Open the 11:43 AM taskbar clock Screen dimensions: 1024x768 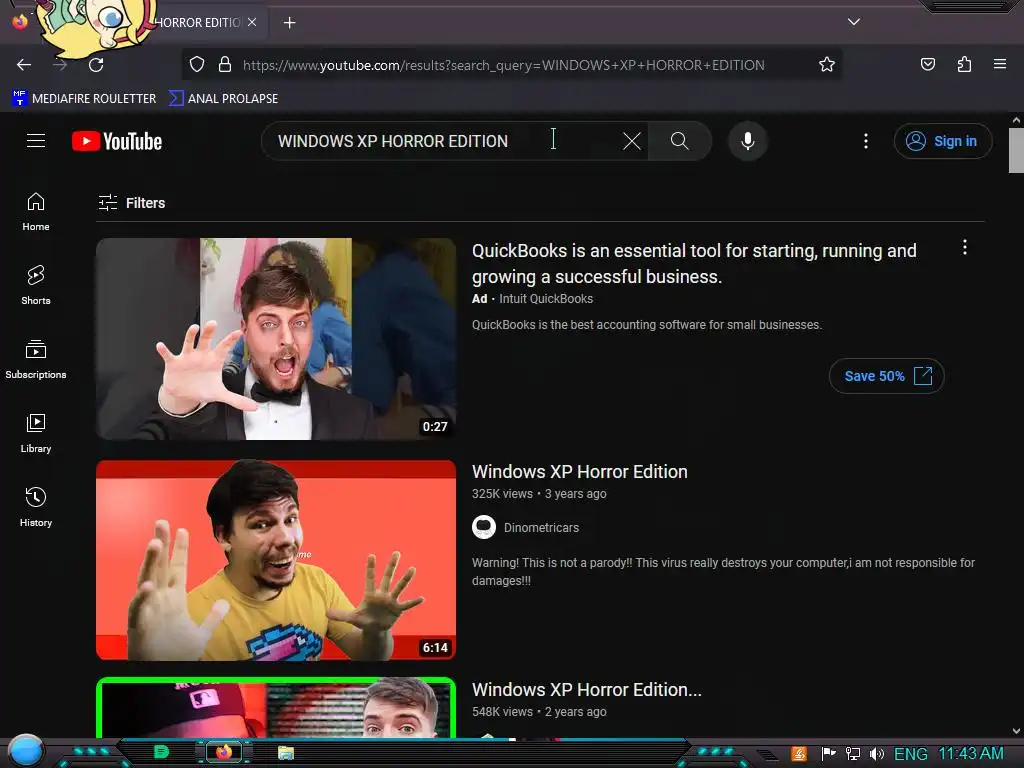(970, 754)
